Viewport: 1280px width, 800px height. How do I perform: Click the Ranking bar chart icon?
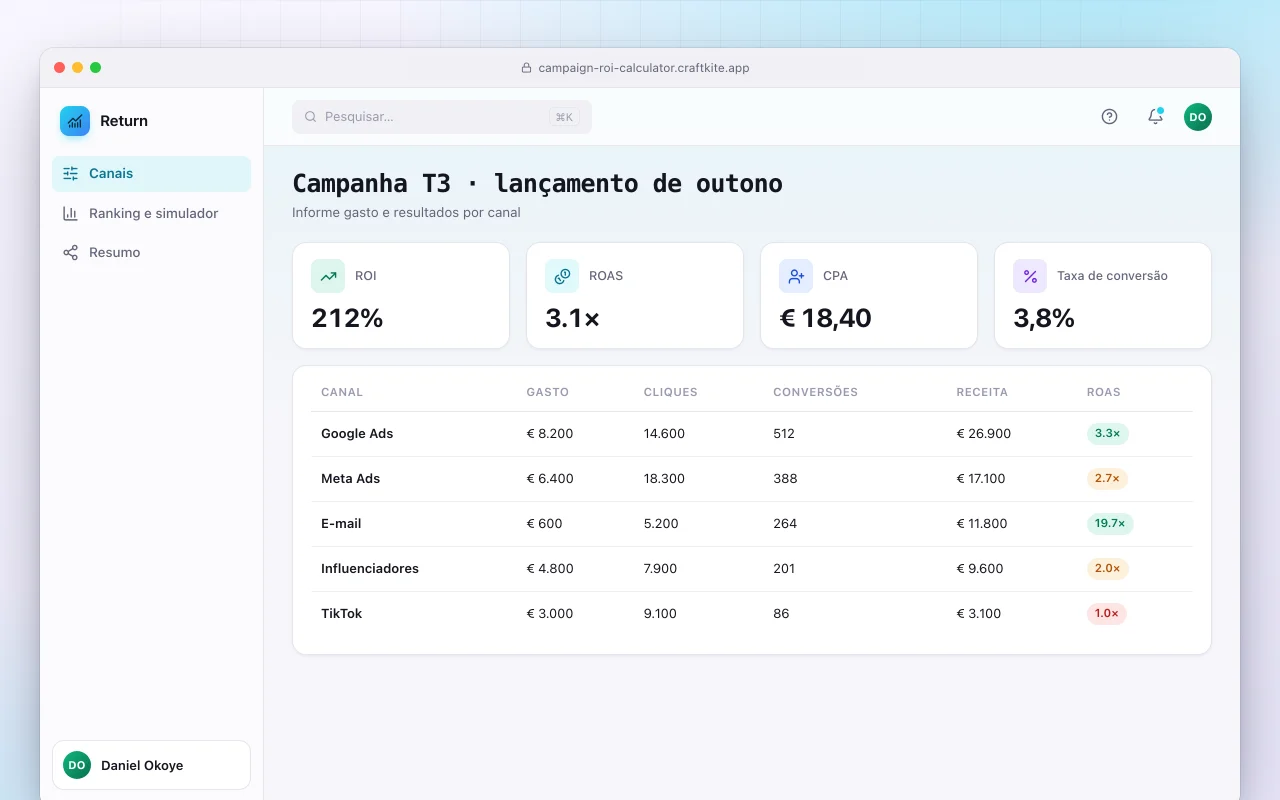coord(70,213)
